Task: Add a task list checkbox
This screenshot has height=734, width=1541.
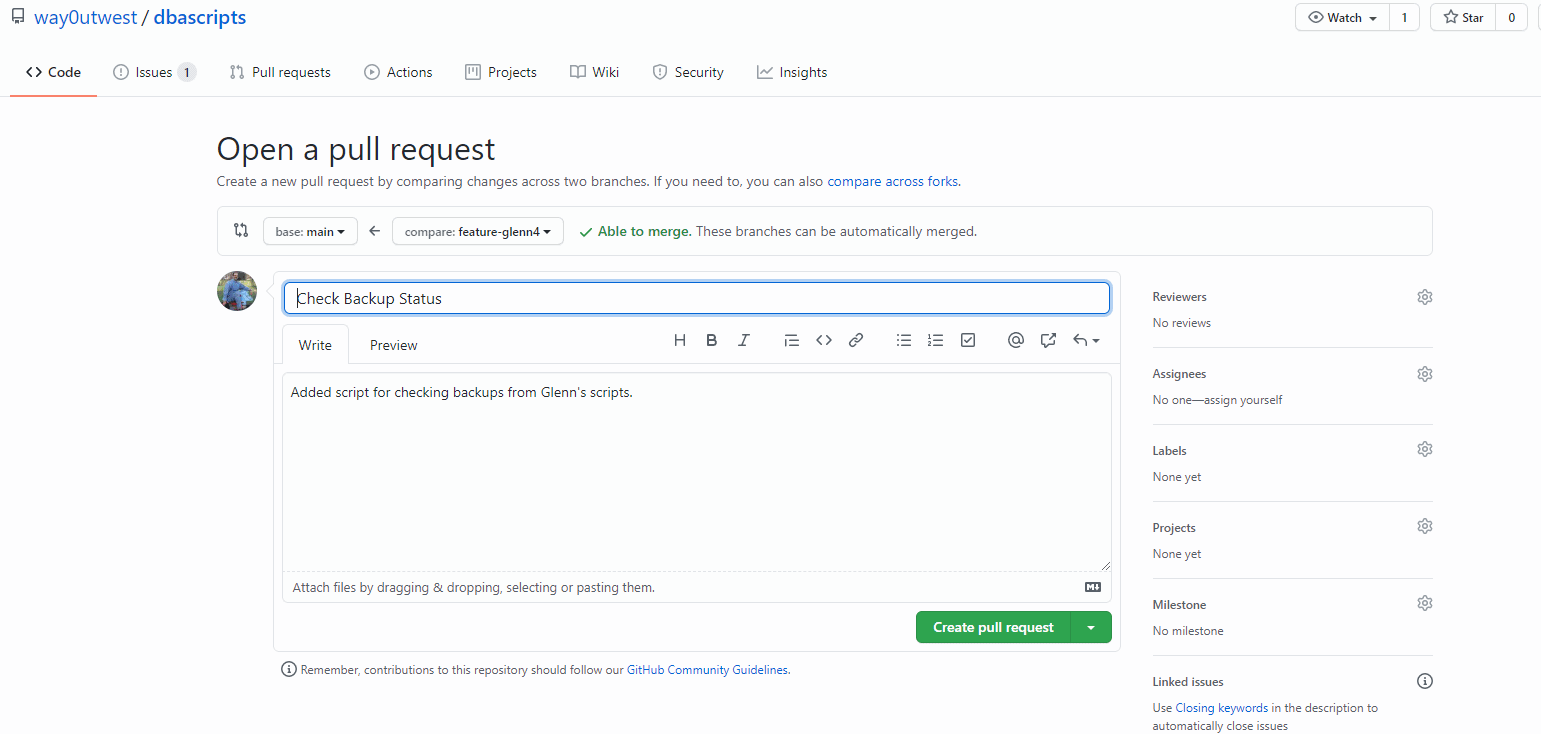Action: coord(968,340)
